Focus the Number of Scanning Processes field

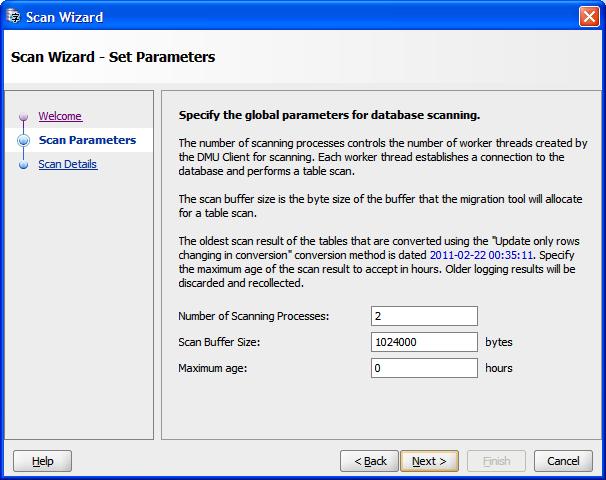(x=423, y=316)
